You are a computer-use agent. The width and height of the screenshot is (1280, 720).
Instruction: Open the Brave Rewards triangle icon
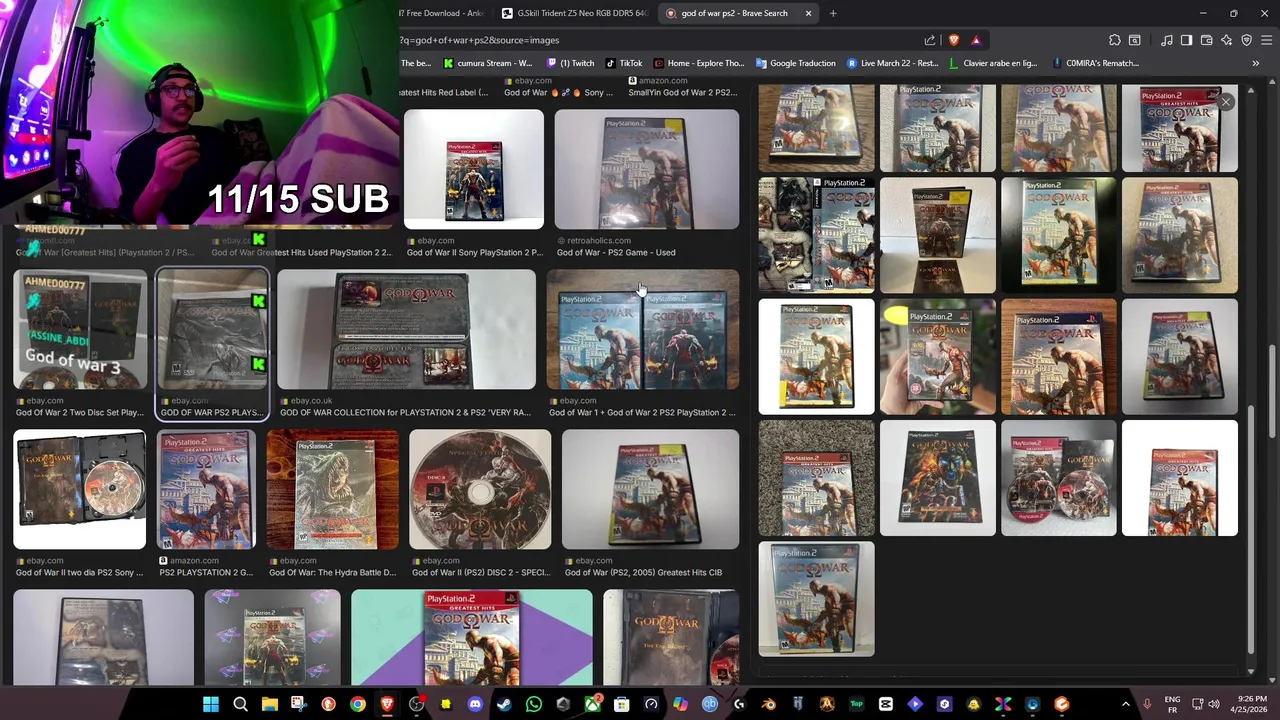coord(976,40)
